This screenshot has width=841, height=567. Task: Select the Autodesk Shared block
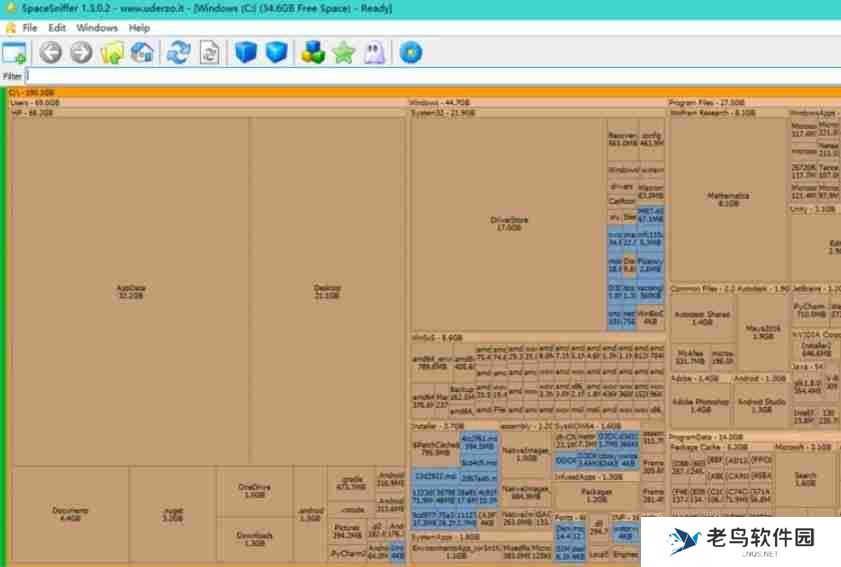click(702, 318)
